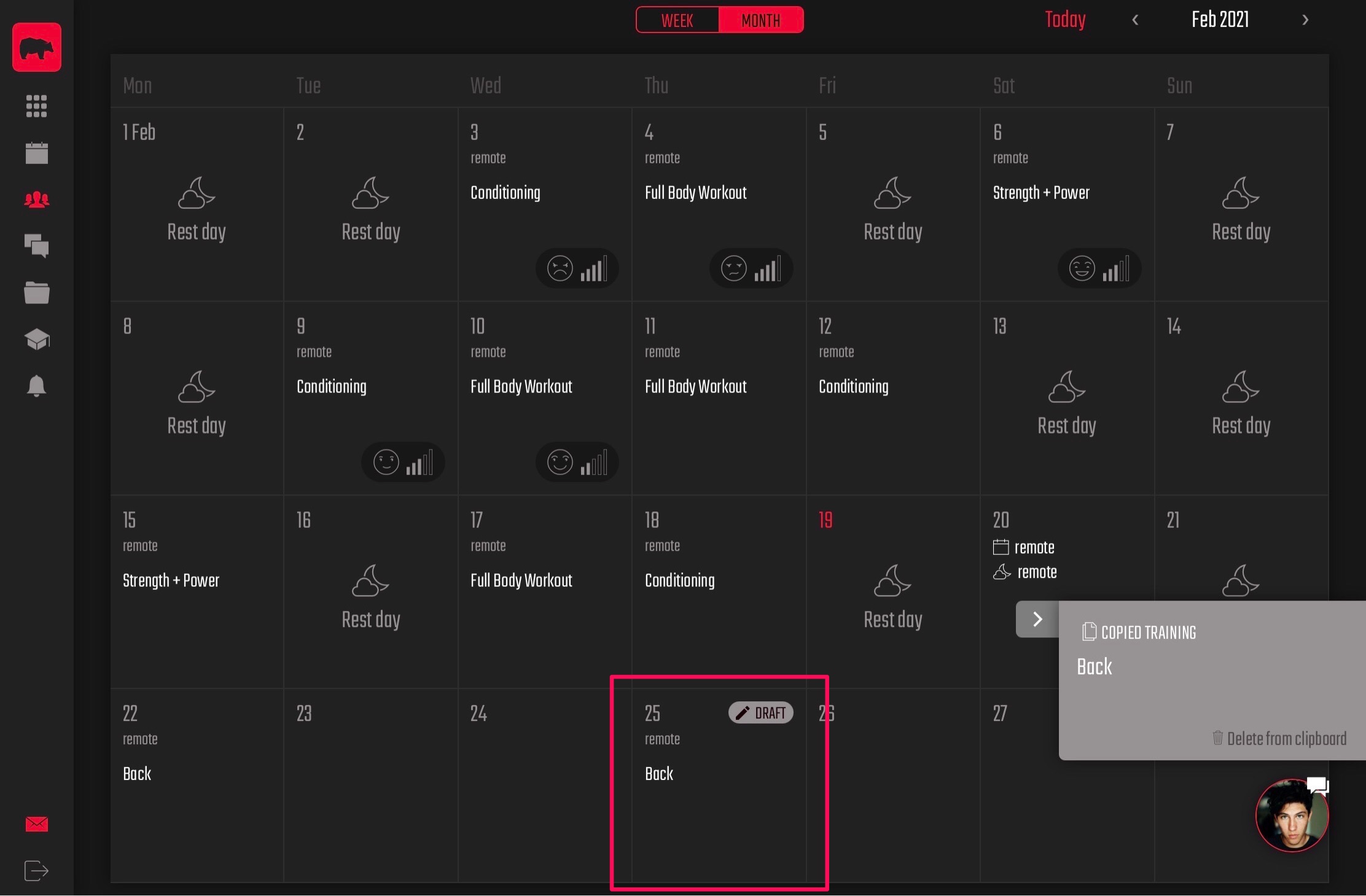Screen dimensions: 1366x896
Task: Click the Today link
Action: point(1065,20)
